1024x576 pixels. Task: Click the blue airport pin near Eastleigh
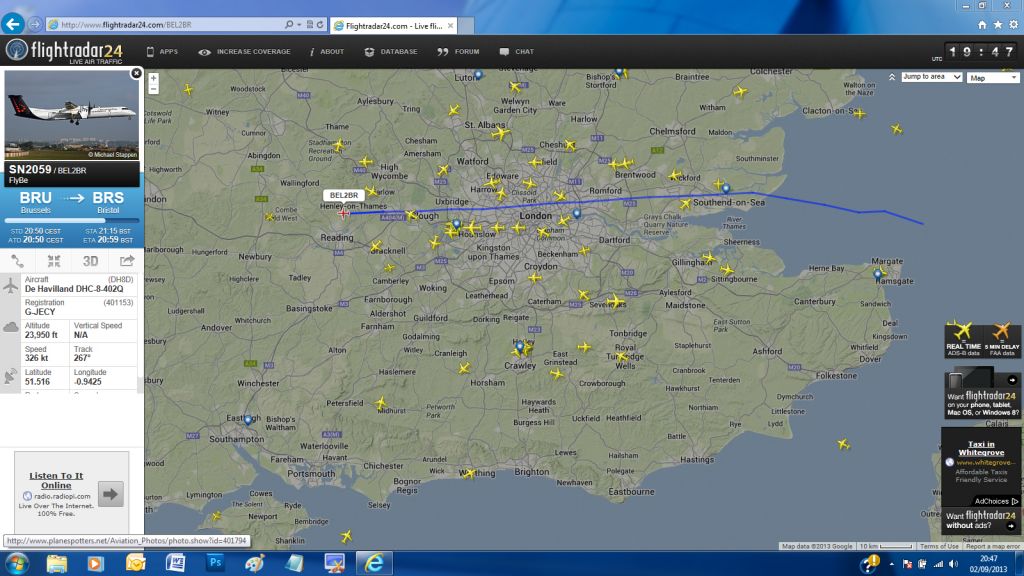(248, 420)
